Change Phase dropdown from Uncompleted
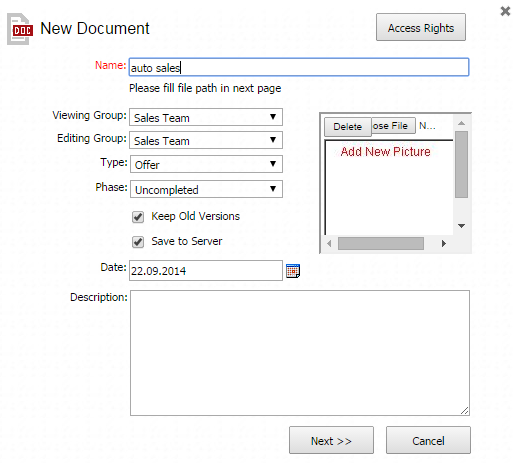This screenshot has height=463, width=513. click(x=206, y=189)
